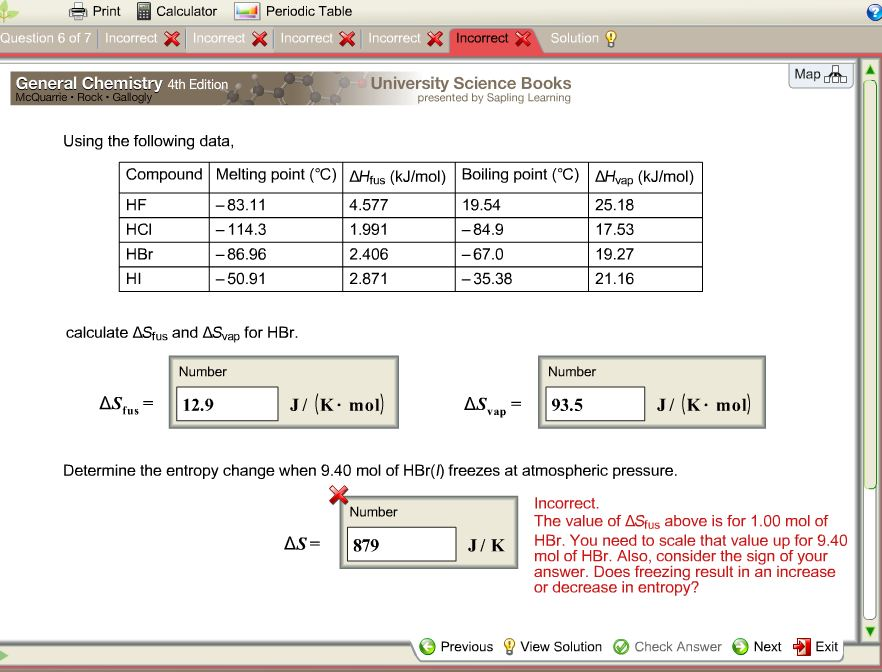Click the up arrow on the right scrollbar
882x672 pixels.
click(871, 69)
